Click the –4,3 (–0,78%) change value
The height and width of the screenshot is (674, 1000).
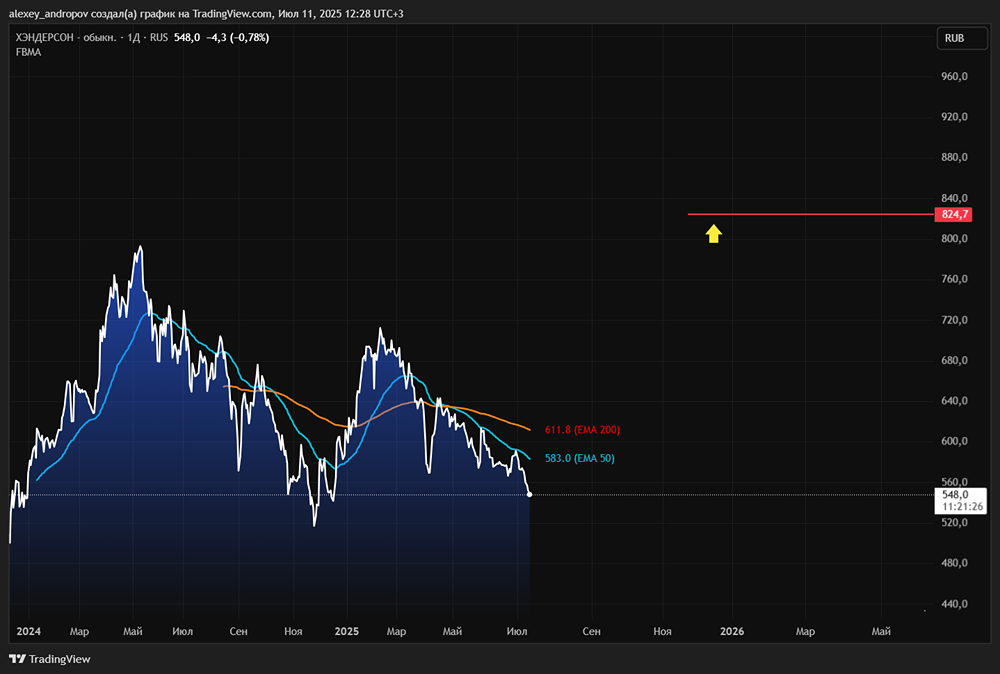(237, 38)
